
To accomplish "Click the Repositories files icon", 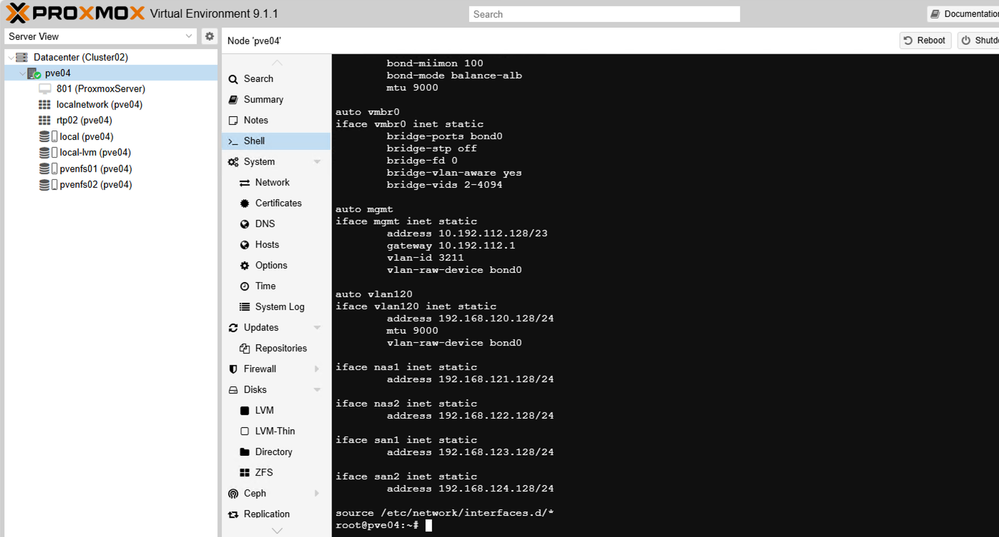I will (x=245, y=348).
